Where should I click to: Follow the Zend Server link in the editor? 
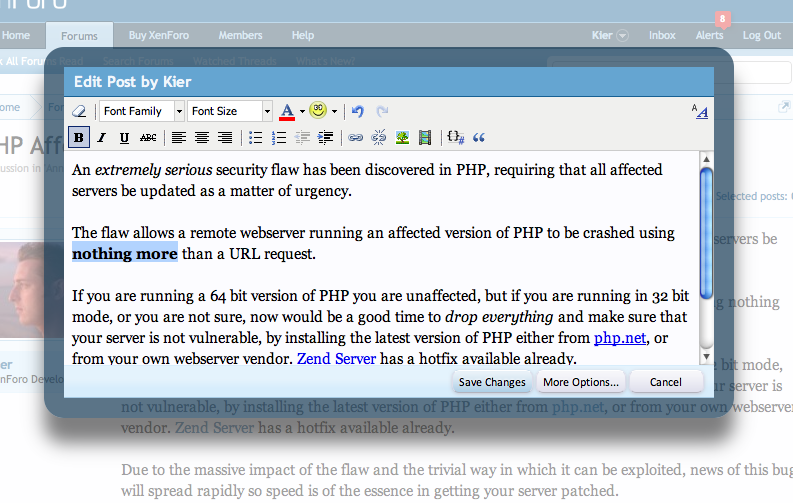tap(336, 358)
